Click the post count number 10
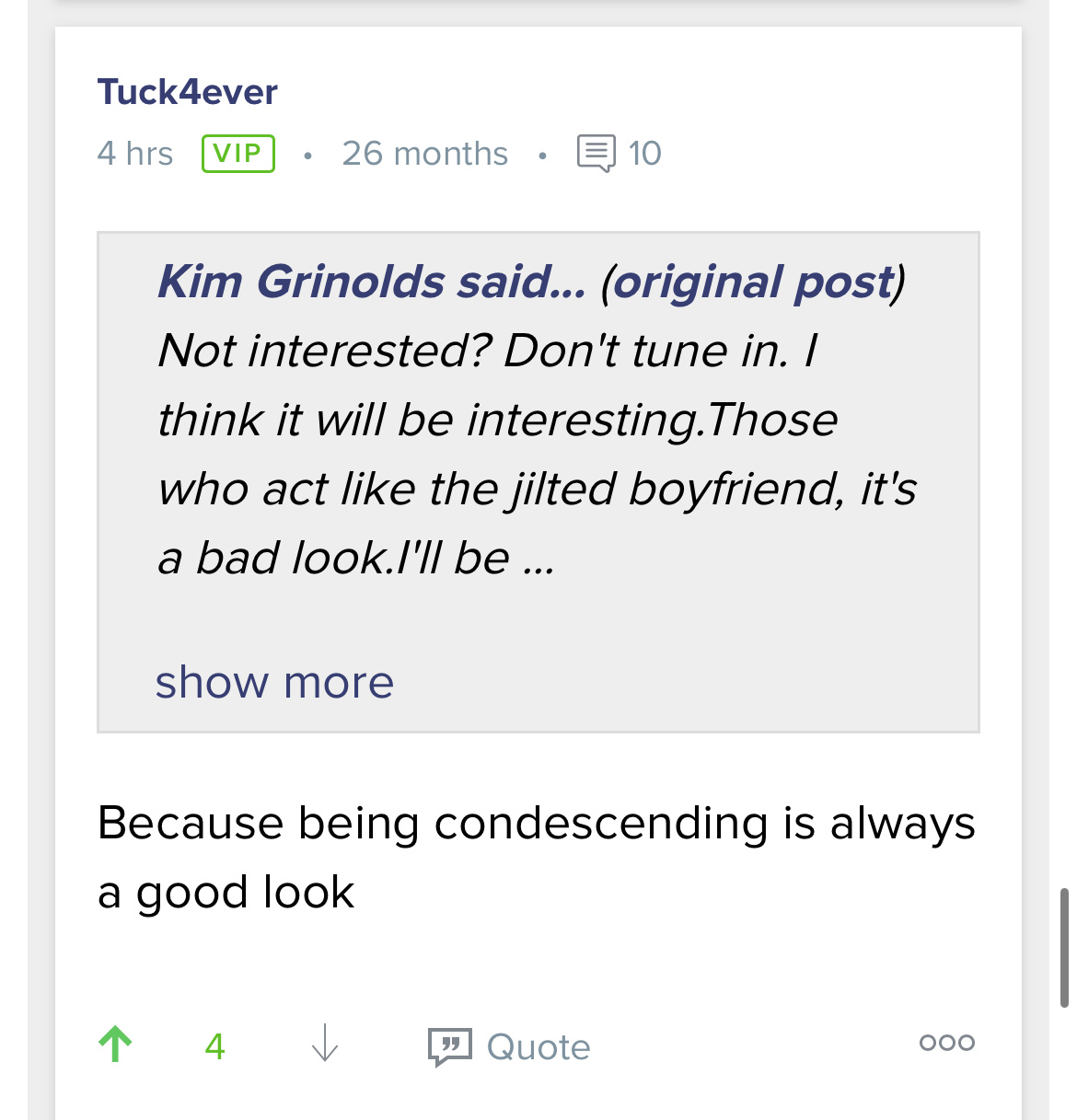 tap(644, 153)
